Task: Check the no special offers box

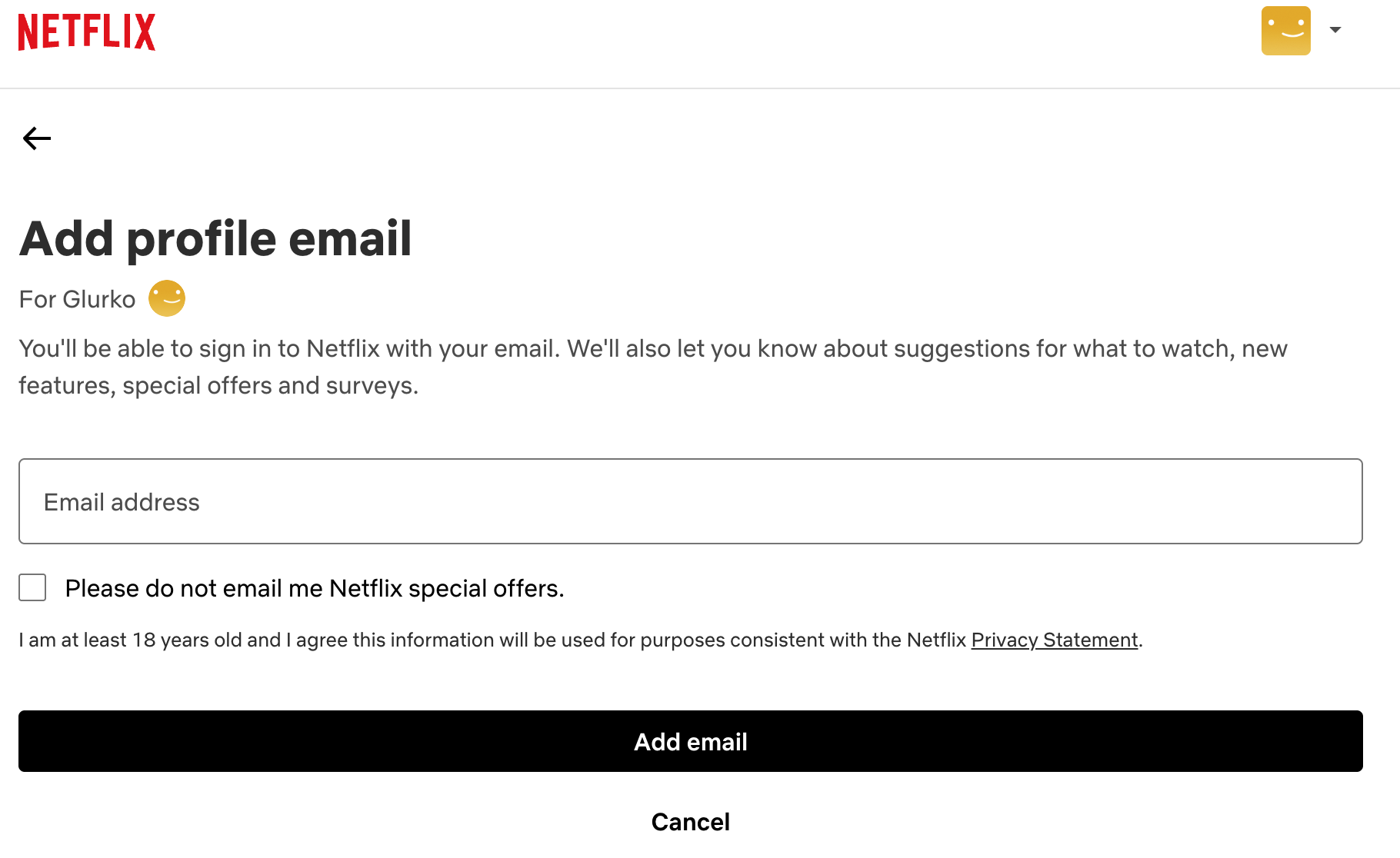Action: click(32, 587)
